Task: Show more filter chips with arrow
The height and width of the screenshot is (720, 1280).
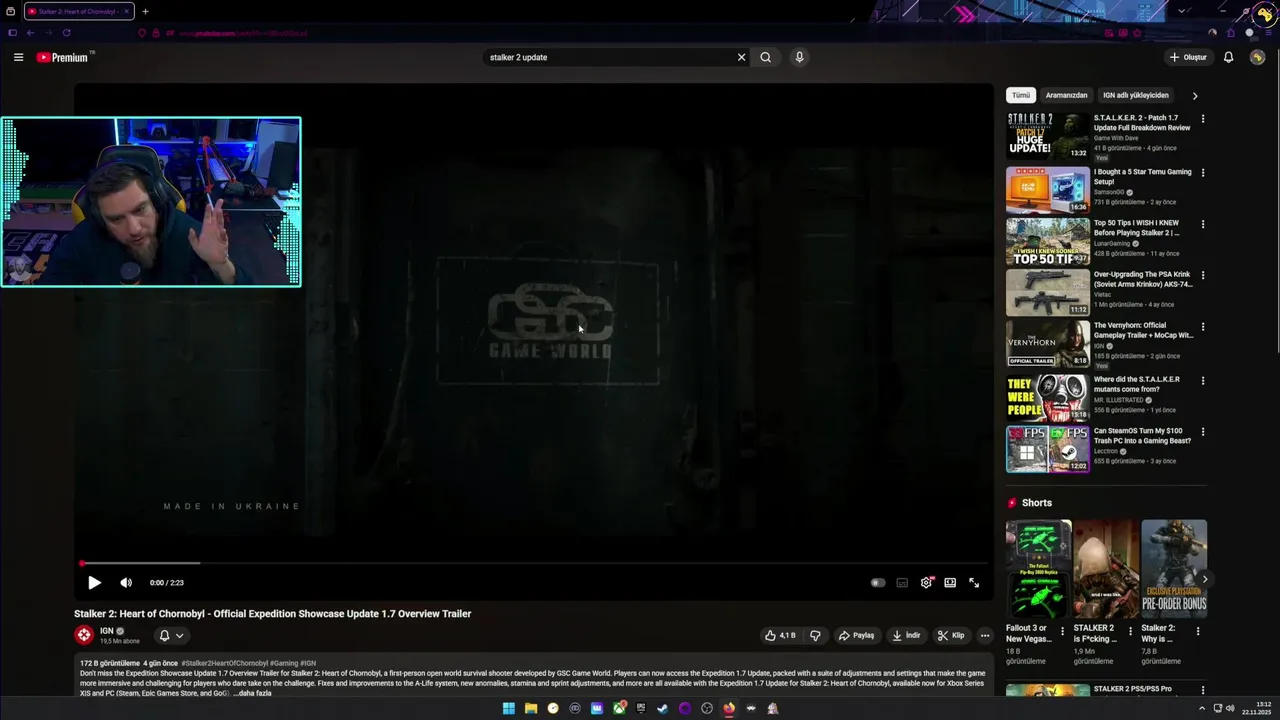Action: 1194,96
